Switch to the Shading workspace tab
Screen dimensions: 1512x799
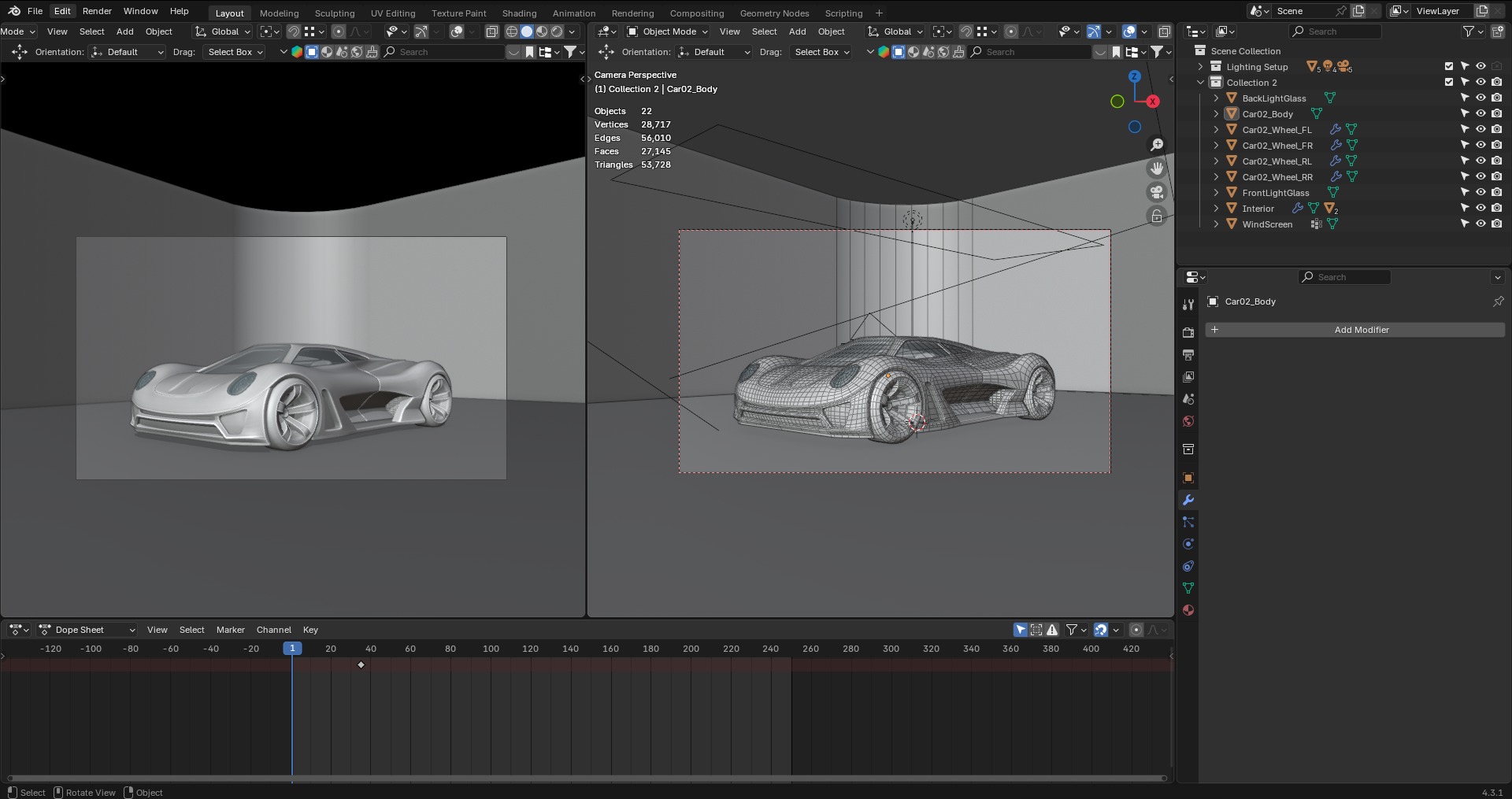tap(519, 13)
